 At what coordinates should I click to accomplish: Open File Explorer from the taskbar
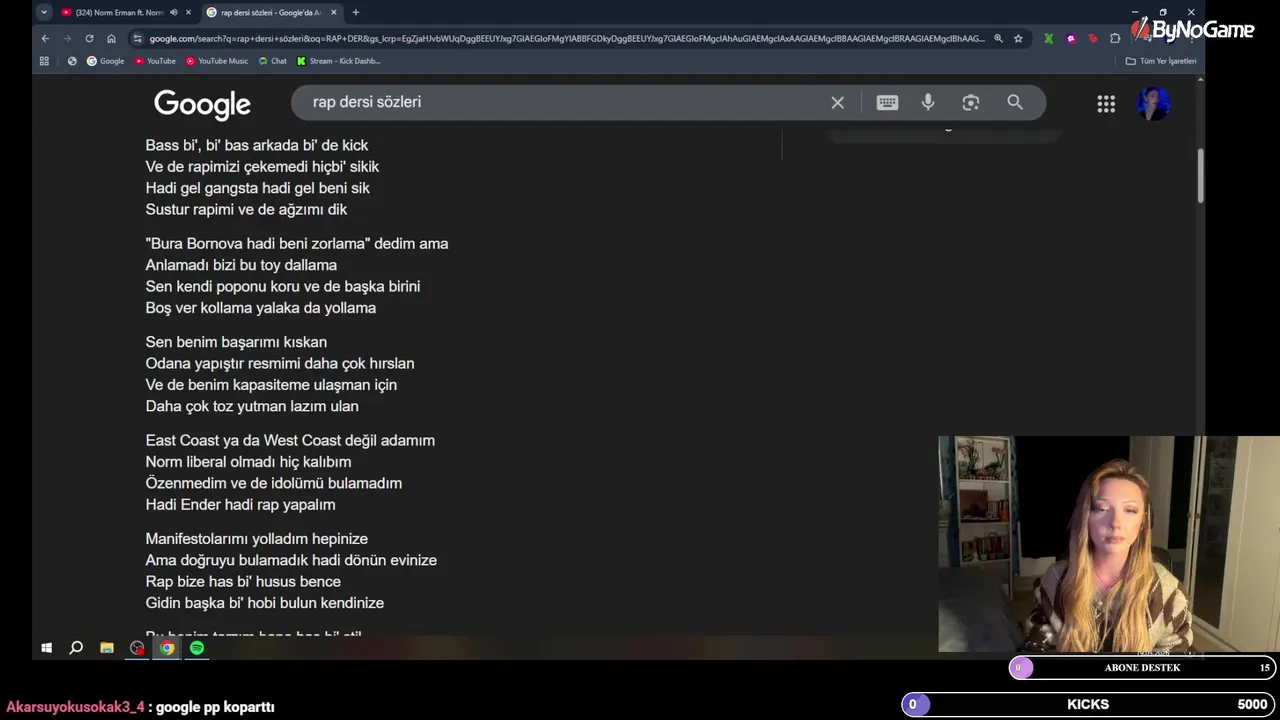107,648
